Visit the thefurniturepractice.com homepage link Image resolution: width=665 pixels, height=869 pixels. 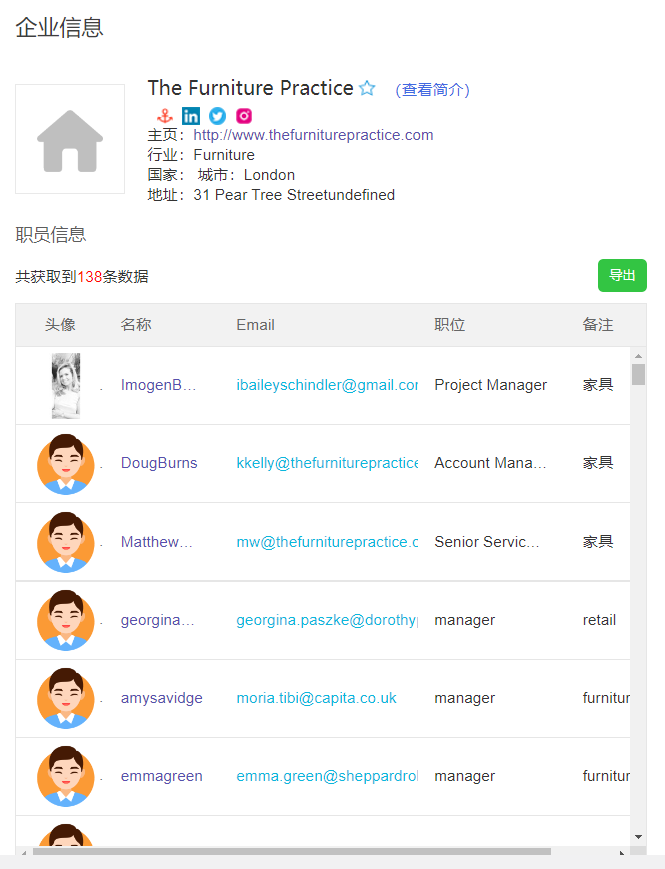[x=313, y=135]
